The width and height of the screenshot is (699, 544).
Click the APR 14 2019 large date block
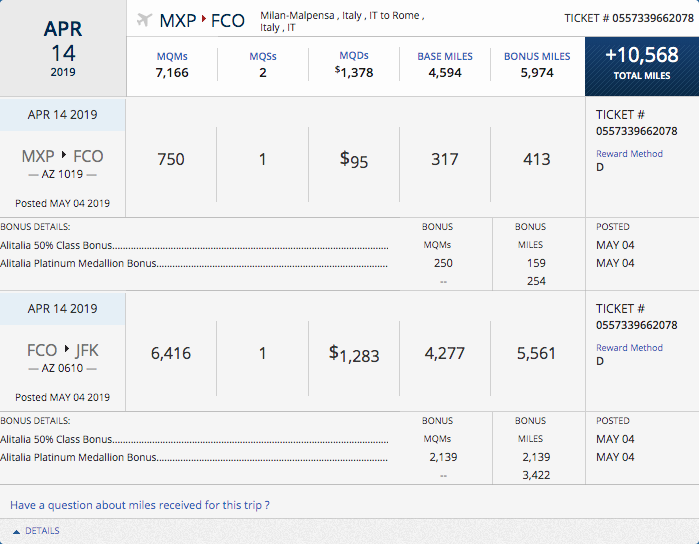pos(63,50)
